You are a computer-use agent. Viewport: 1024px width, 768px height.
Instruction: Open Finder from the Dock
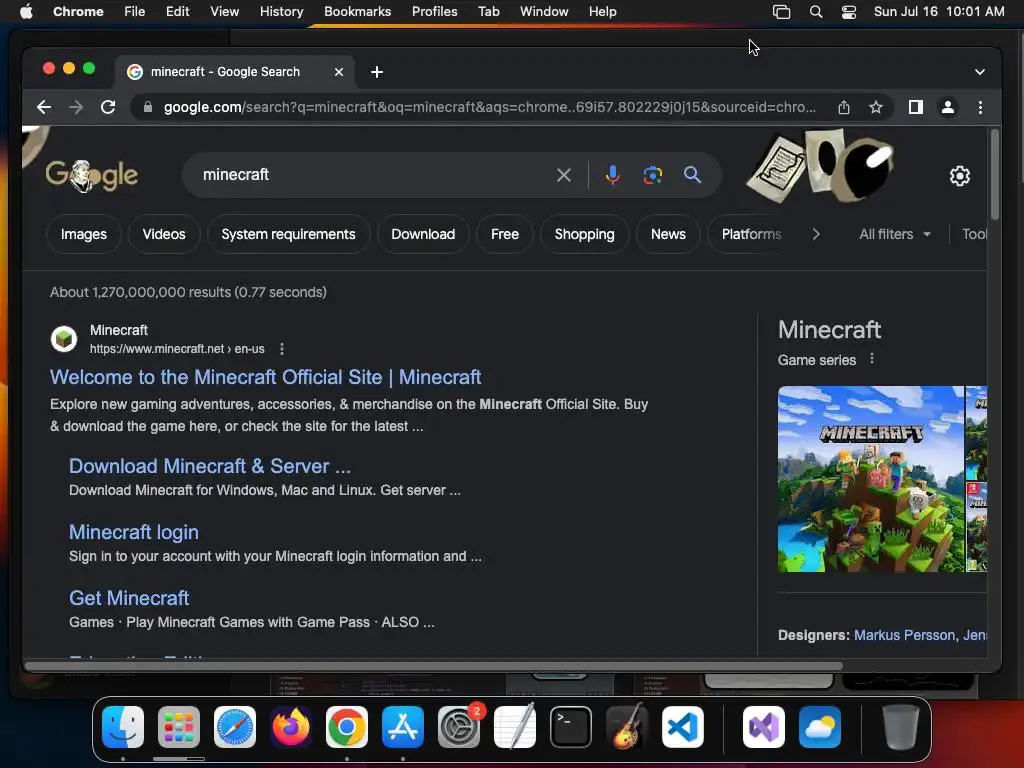point(123,727)
